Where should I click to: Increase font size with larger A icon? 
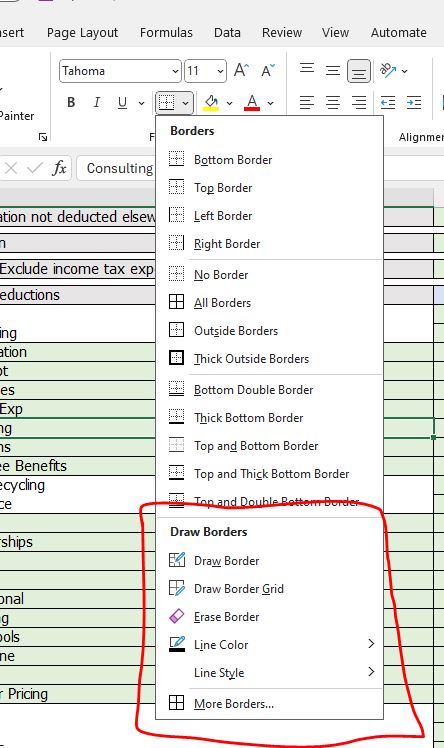point(241,71)
